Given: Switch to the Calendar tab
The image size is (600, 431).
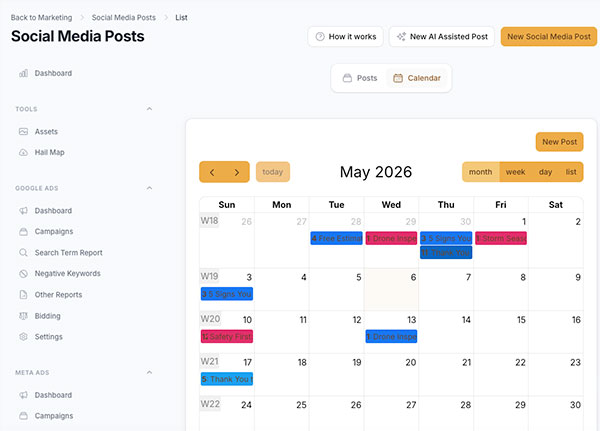Looking at the screenshot, I should (x=417, y=78).
